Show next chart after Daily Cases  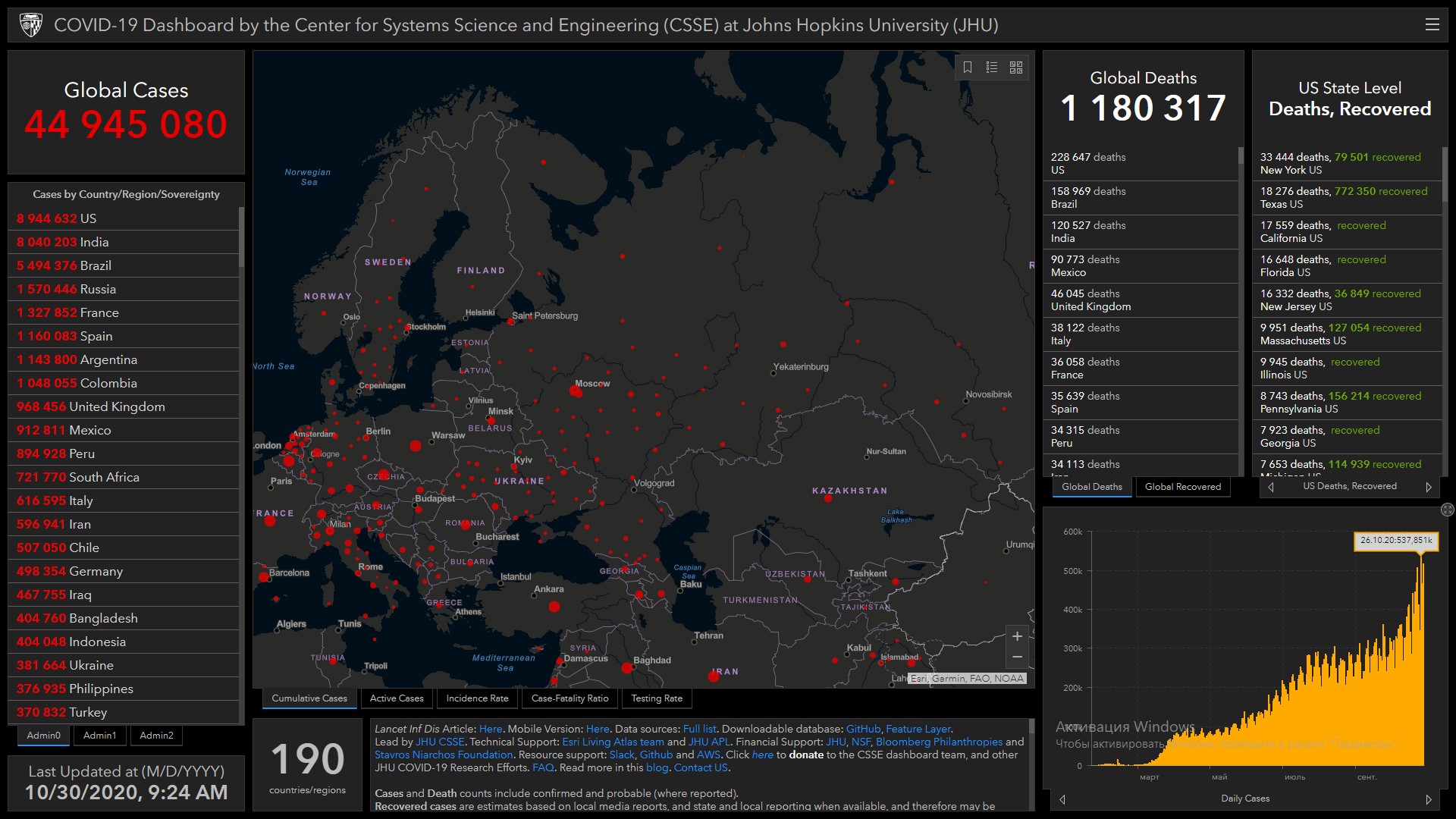1429,799
